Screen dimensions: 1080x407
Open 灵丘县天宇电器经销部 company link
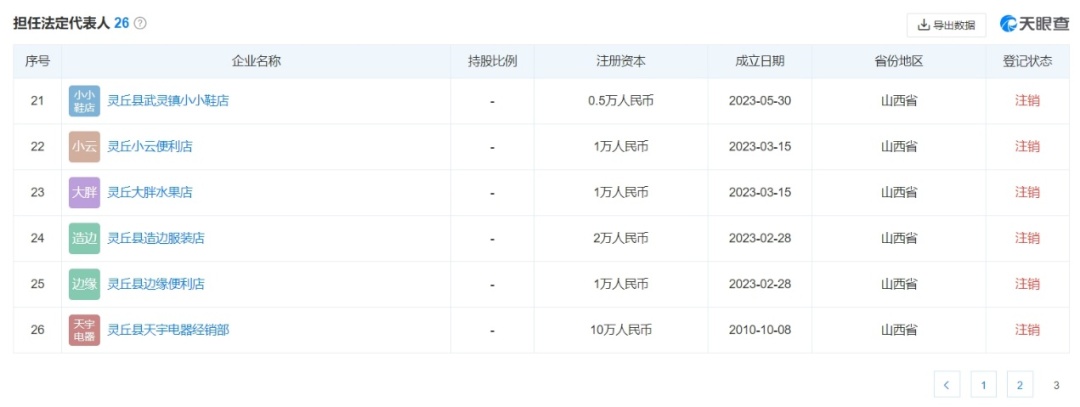pos(168,330)
